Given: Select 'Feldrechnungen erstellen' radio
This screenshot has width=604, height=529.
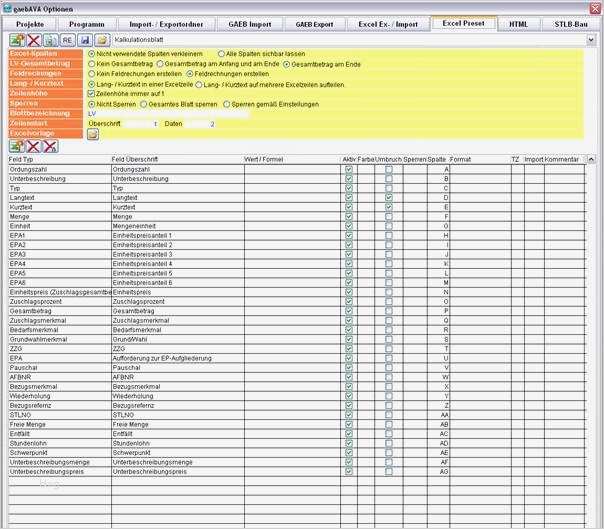Looking at the screenshot, I should (190, 74).
